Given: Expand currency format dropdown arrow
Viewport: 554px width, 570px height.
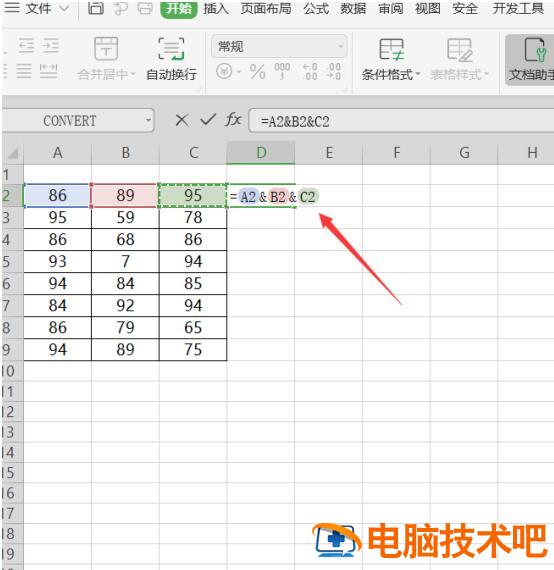Looking at the screenshot, I should tap(239, 72).
